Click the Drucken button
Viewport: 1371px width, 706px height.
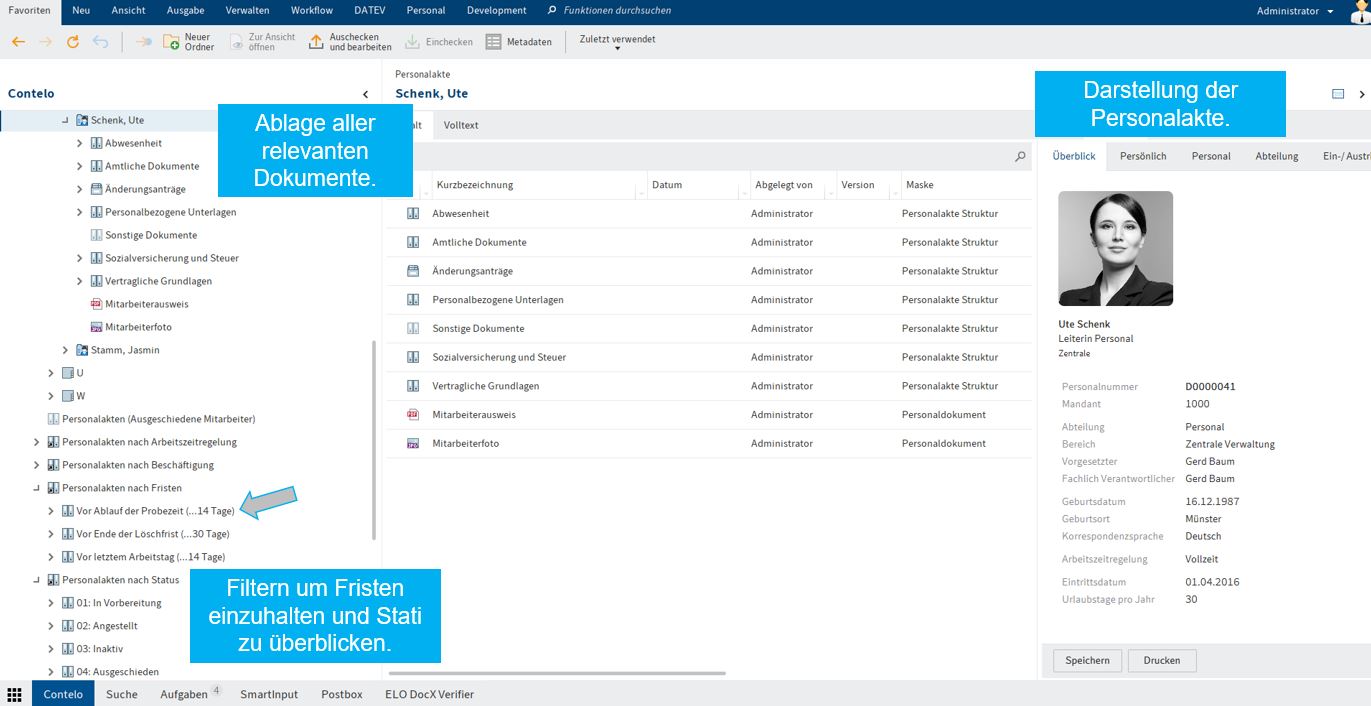1162,660
